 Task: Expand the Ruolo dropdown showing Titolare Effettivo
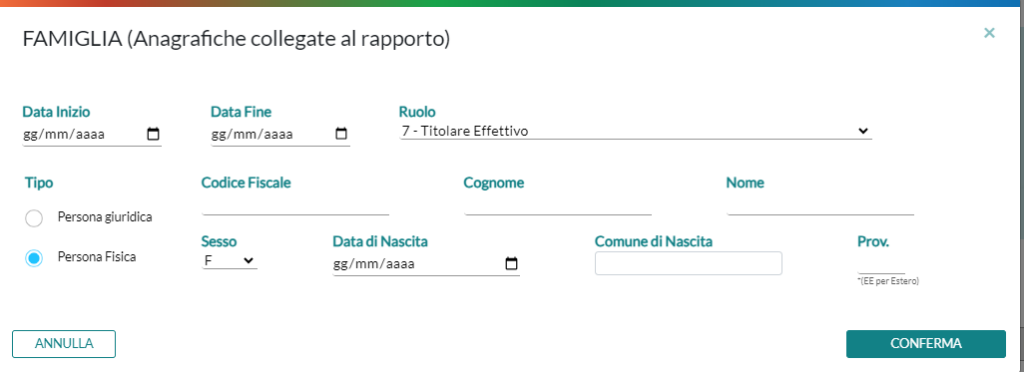coord(635,131)
